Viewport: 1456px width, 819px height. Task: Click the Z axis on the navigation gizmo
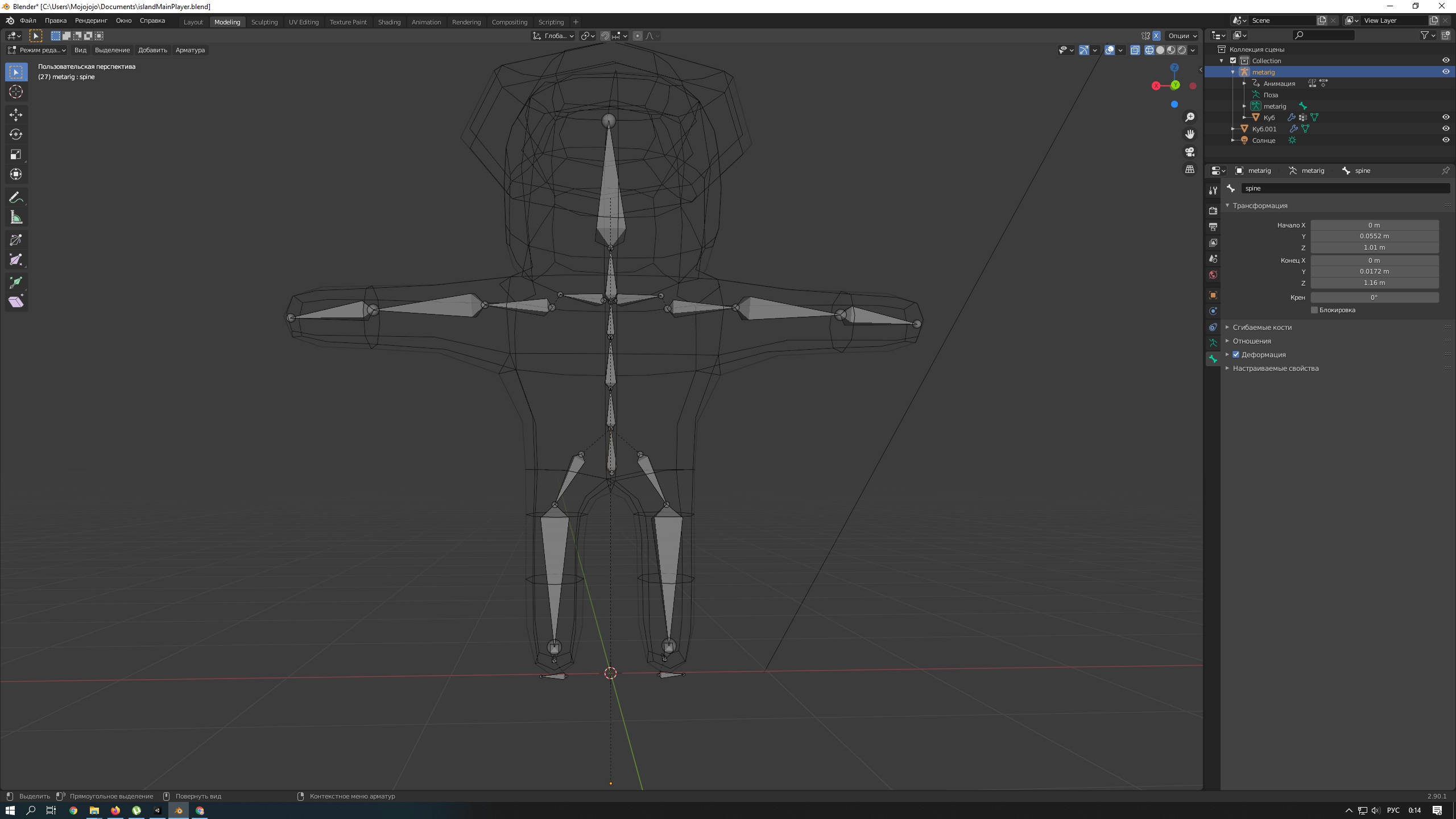pyautogui.click(x=1174, y=68)
